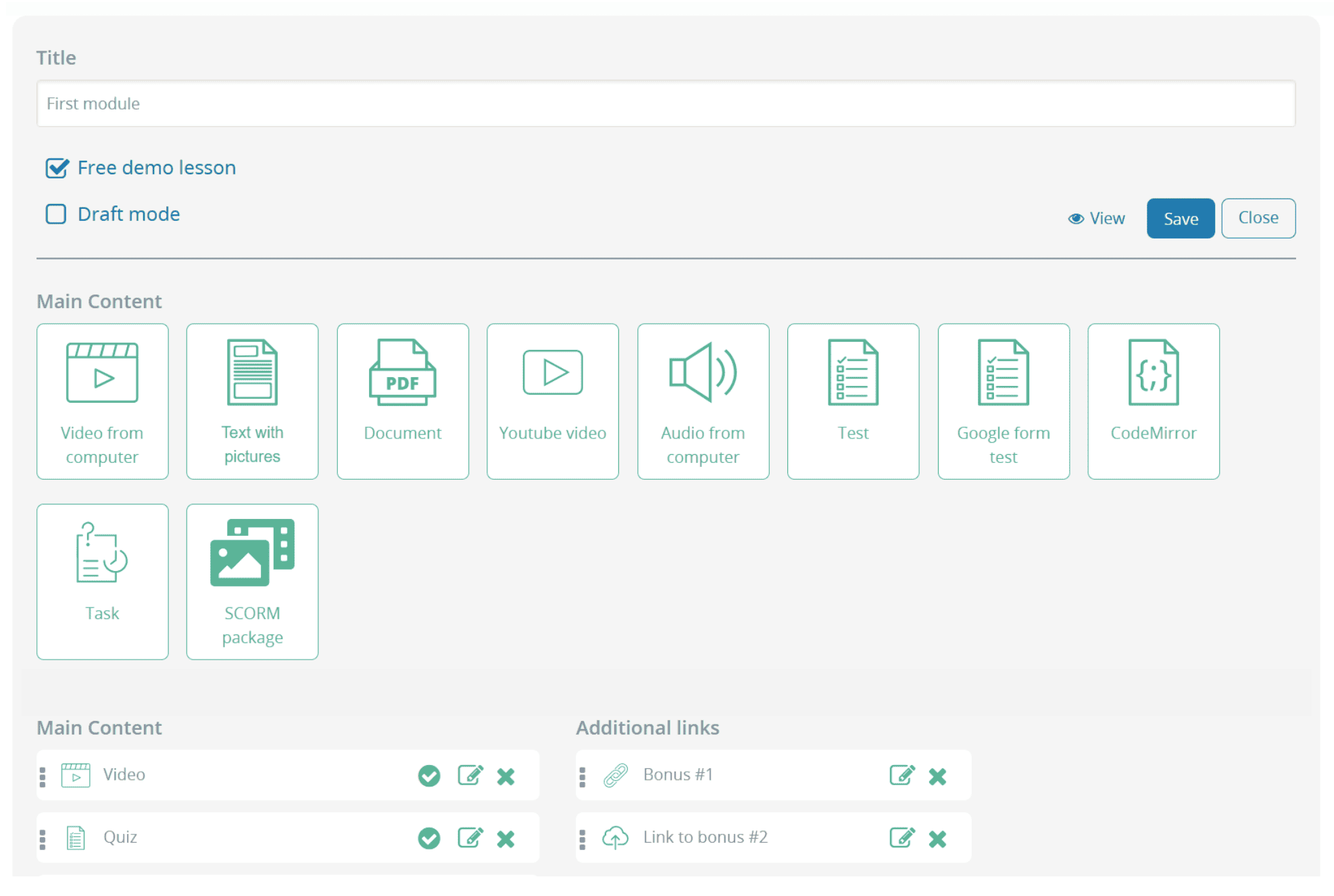Add a SCORM package block
This screenshot has width=1334, height=896.
252,581
